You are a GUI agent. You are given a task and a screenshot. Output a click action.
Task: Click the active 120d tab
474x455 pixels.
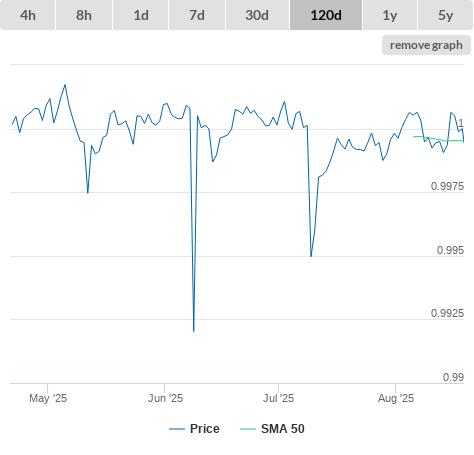[x=326, y=15]
